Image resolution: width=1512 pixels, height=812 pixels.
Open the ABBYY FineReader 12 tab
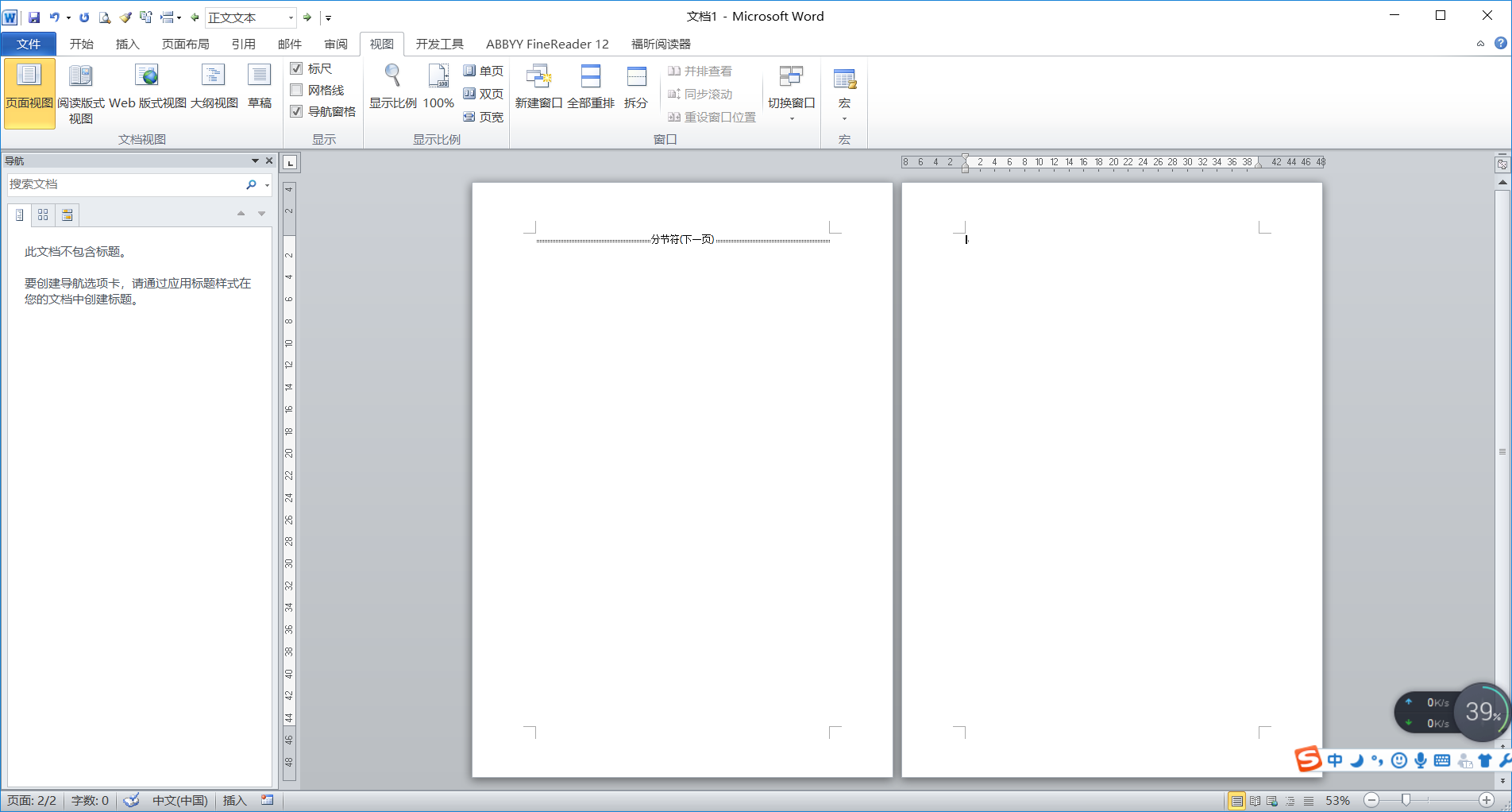coord(547,44)
